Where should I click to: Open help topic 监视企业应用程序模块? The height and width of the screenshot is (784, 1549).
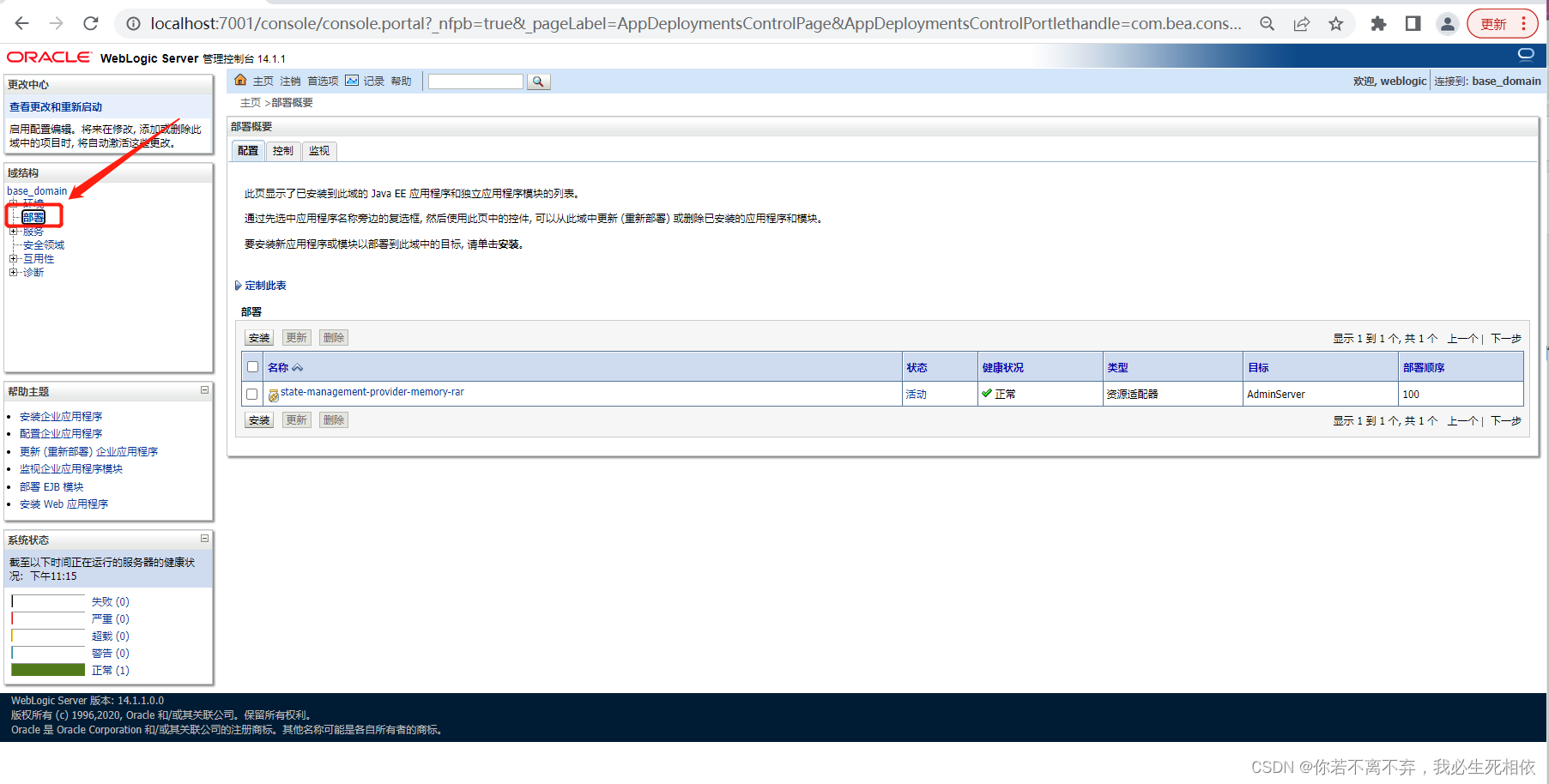(x=71, y=469)
